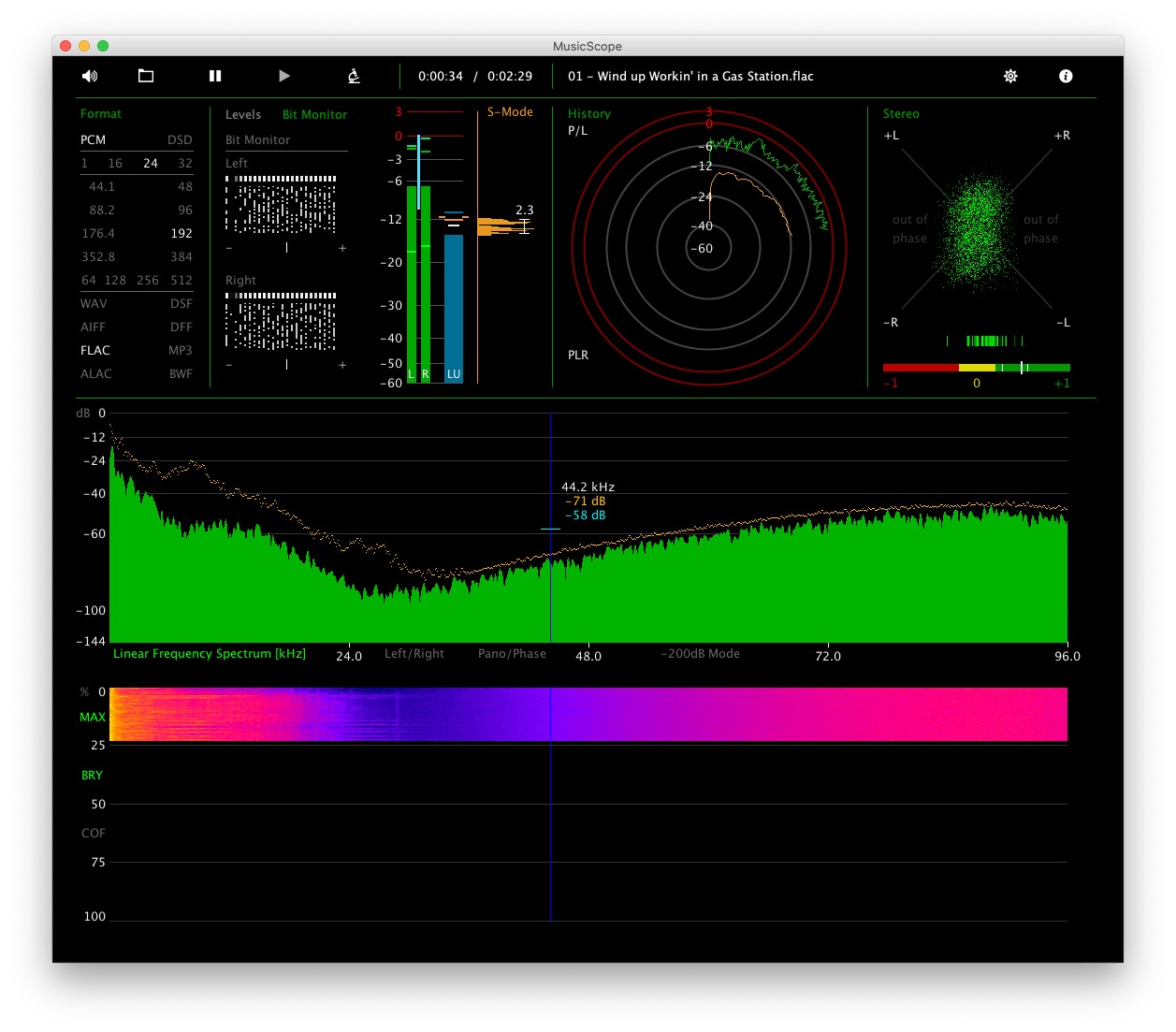Click the elapsed time 0:00:34
Image resolution: width=1176 pixels, height=1032 pixels.
click(441, 76)
